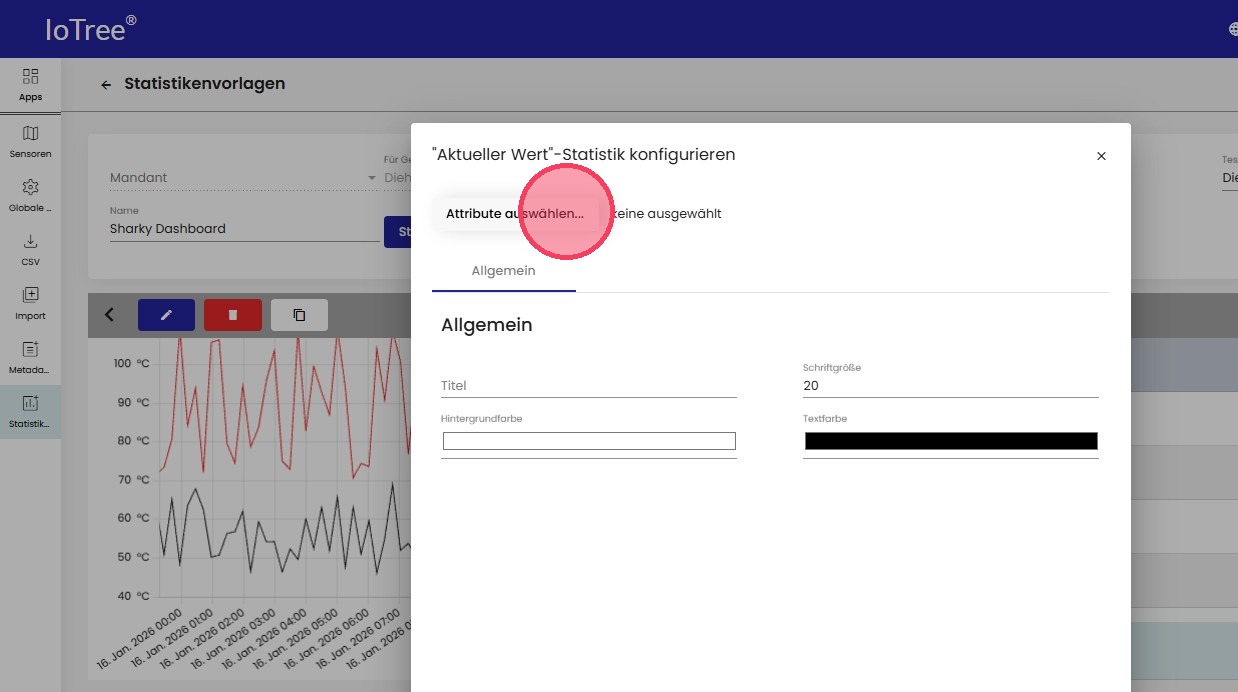The height and width of the screenshot is (692, 1238).
Task: Open Globale settings gear in sidebar
Action: (30, 195)
